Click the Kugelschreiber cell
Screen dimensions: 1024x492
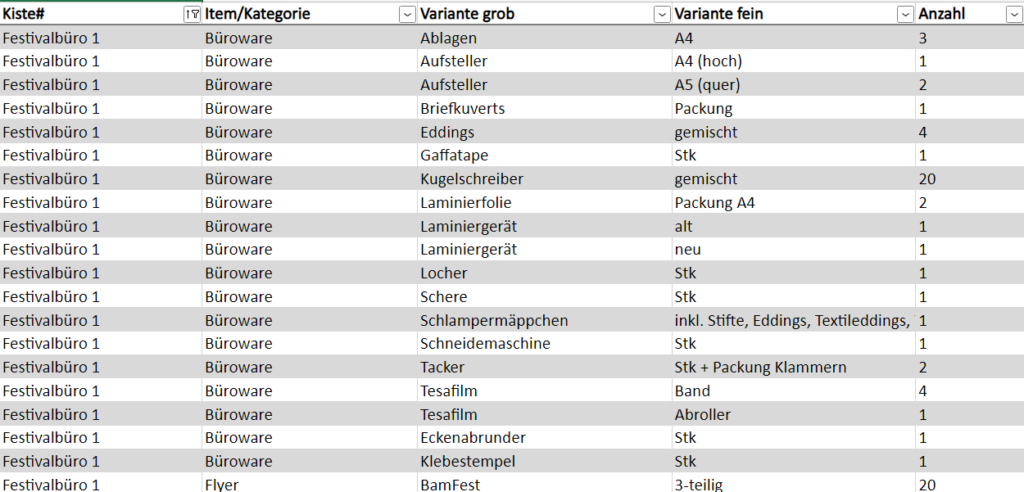coord(544,179)
